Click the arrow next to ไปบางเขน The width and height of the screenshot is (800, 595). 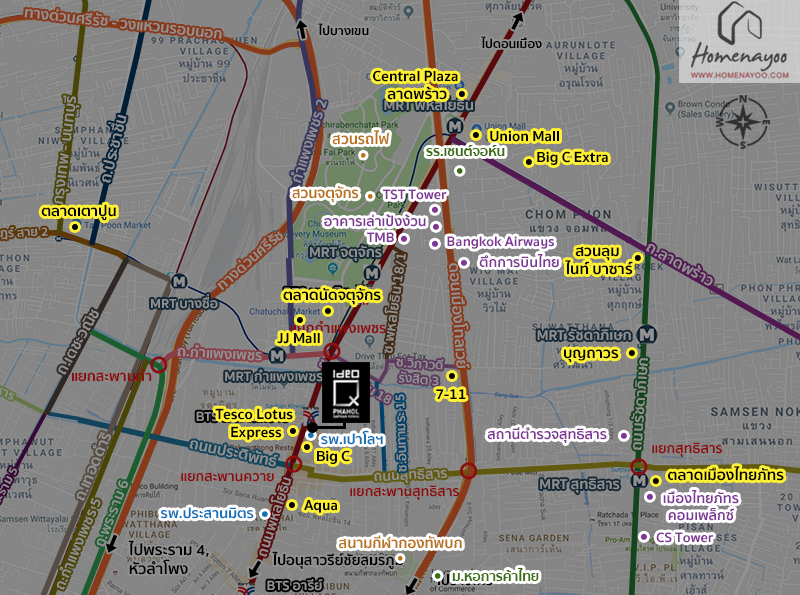coord(302,29)
